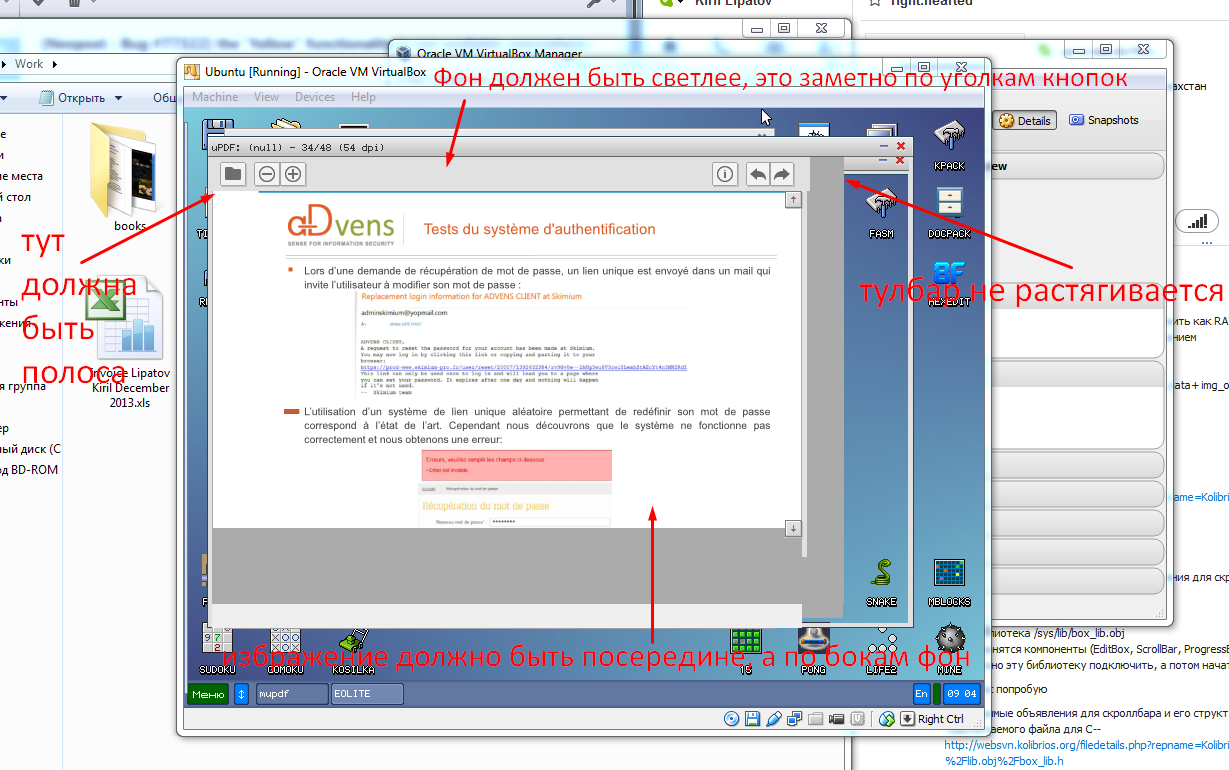Toggle the En keyboard layout indicator
The height and width of the screenshot is (770, 1229).
(x=921, y=694)
